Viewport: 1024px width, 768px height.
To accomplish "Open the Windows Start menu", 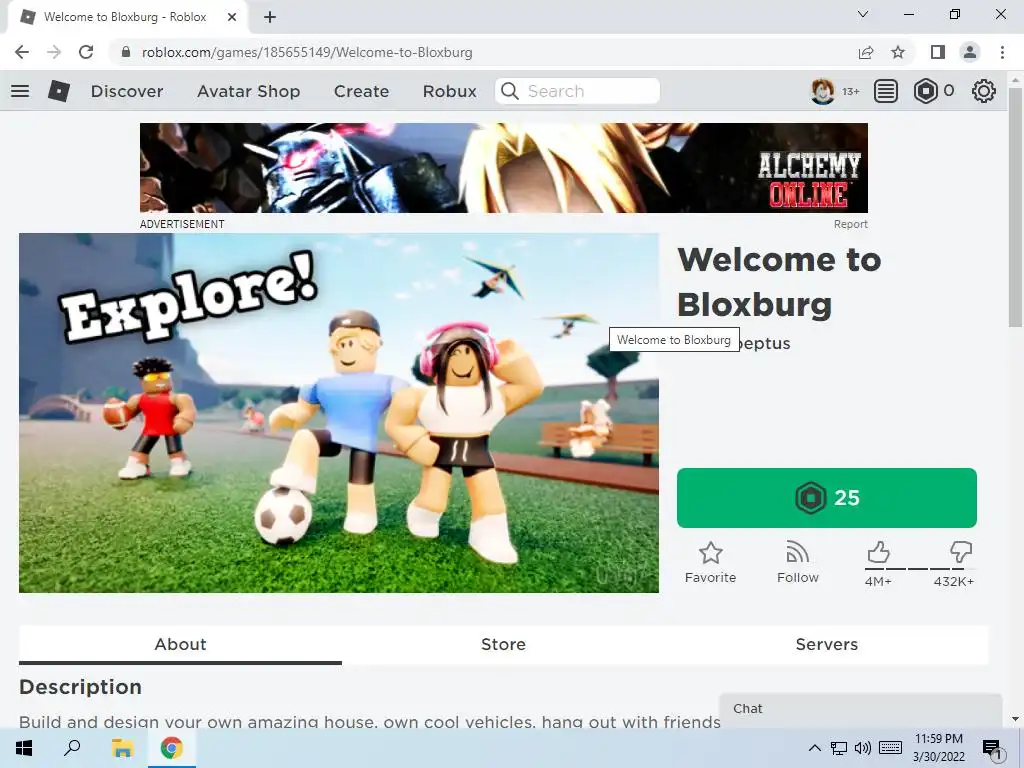I will pyautogui.click(x=24, y=748).
